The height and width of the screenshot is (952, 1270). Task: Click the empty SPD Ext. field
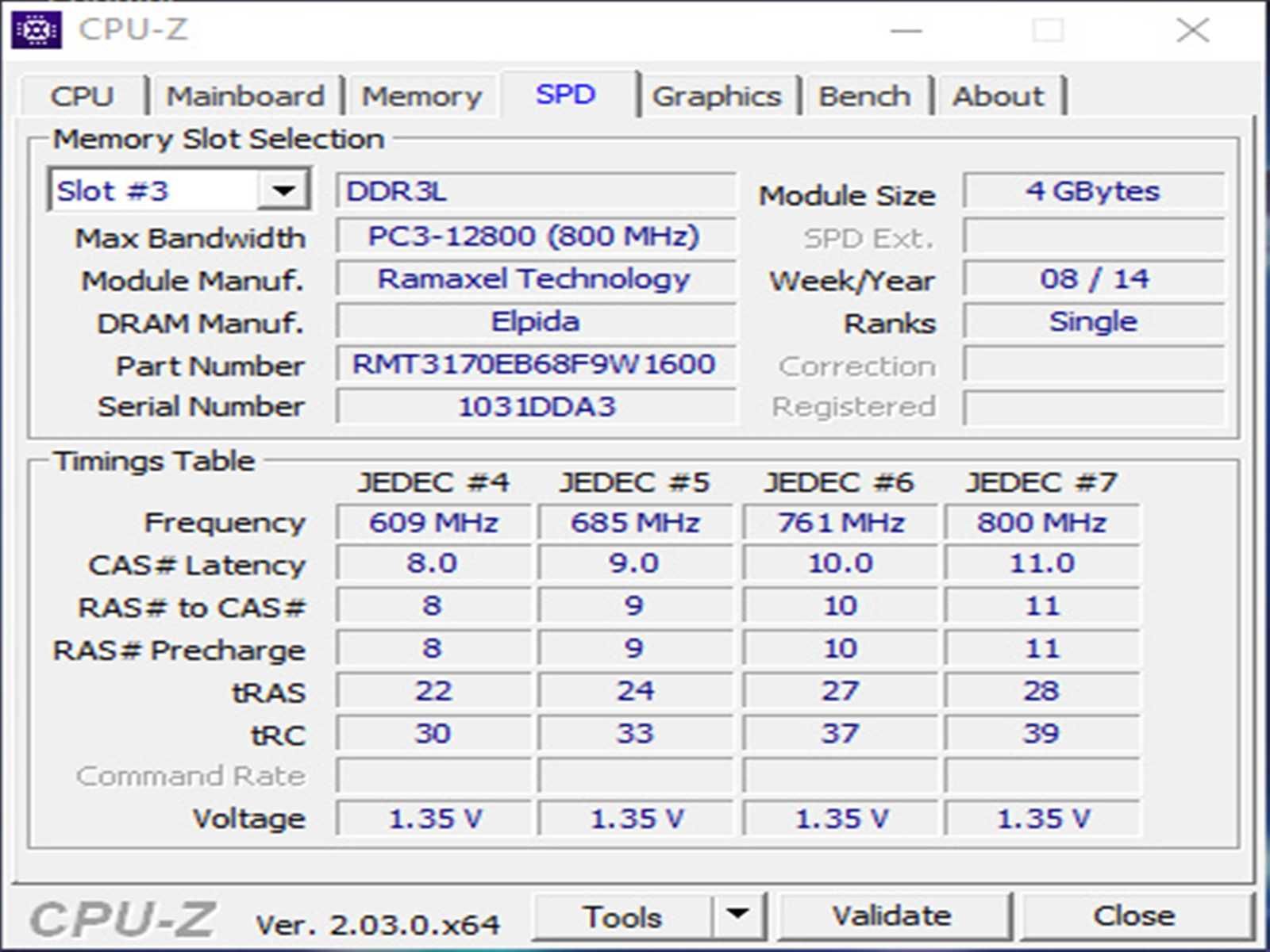1094,236
